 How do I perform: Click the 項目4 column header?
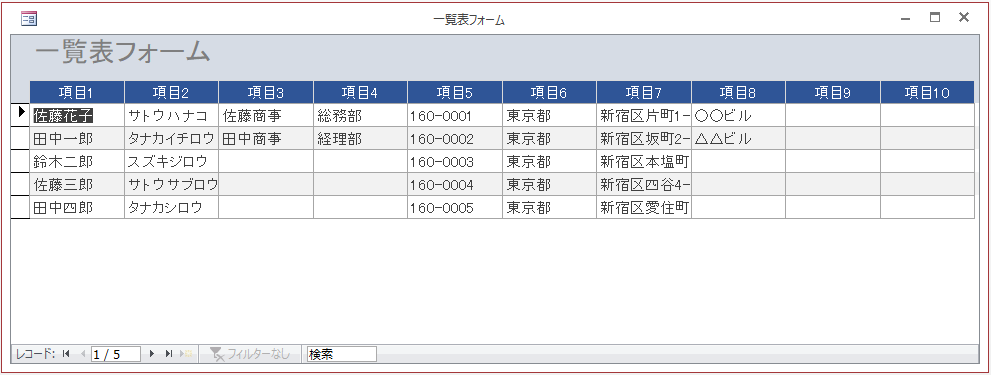[360, 92]
